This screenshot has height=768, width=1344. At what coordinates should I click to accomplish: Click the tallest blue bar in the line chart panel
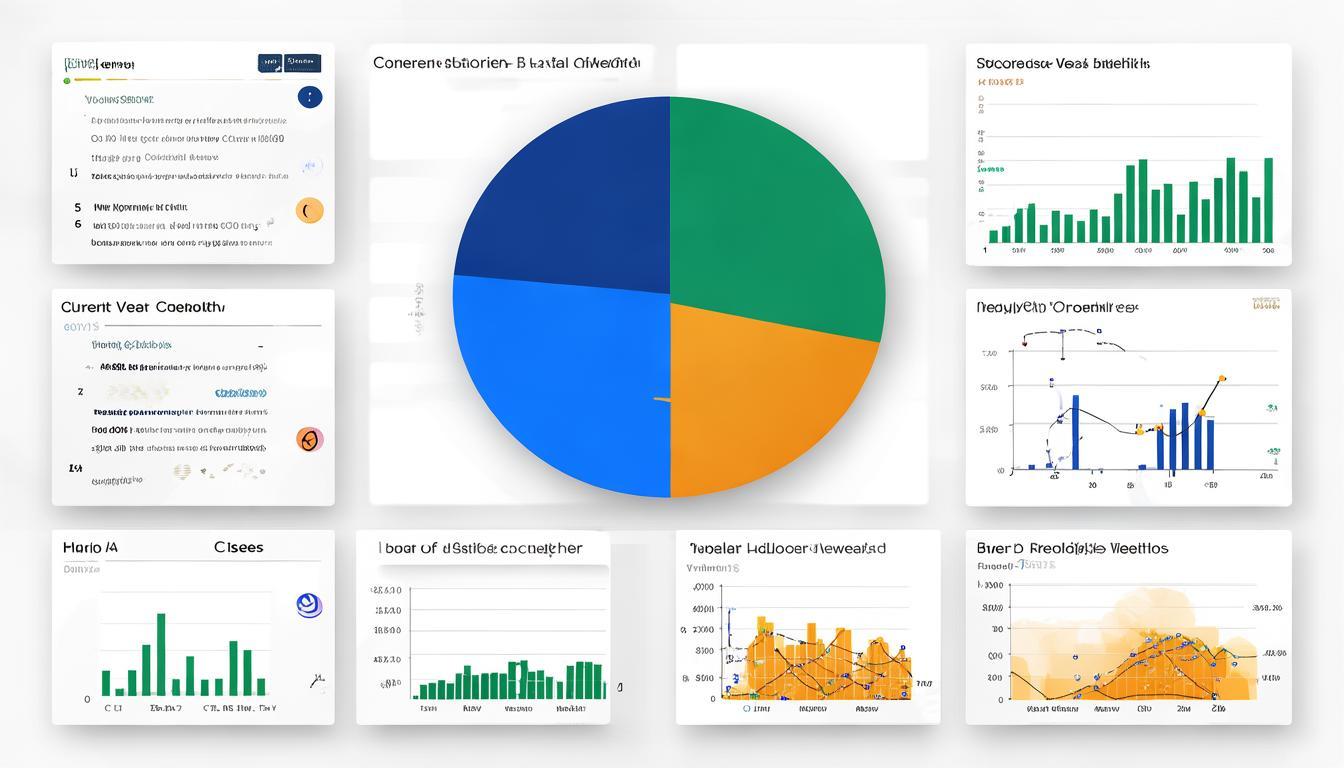pyautogui.click(x=1076, y=432)
